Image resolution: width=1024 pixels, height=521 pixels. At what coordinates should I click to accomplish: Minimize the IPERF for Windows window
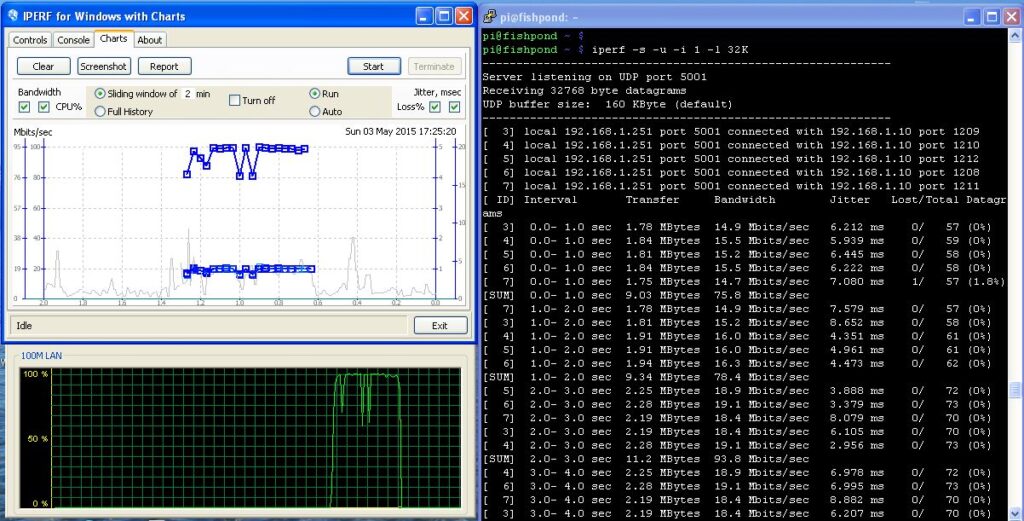pos(424,16)
